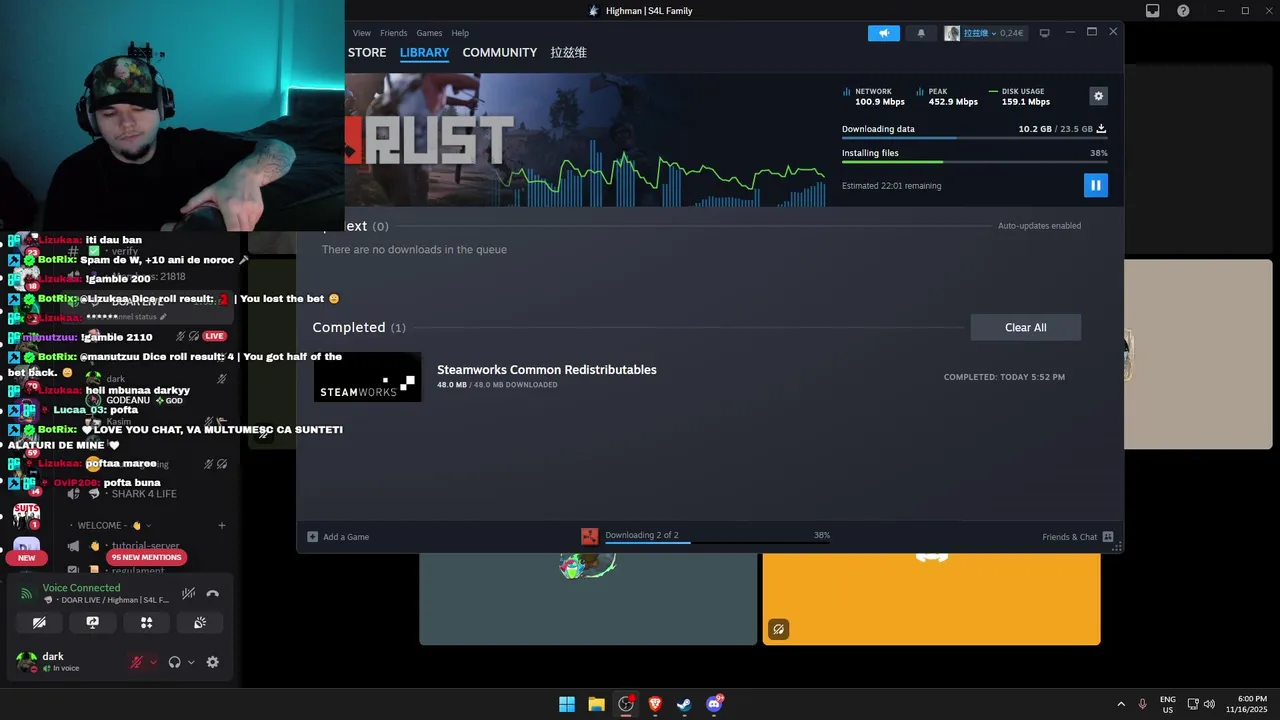Open Steam downloads settings gear
This screenshot has width=1280, height=720.
pos(1098,96)
